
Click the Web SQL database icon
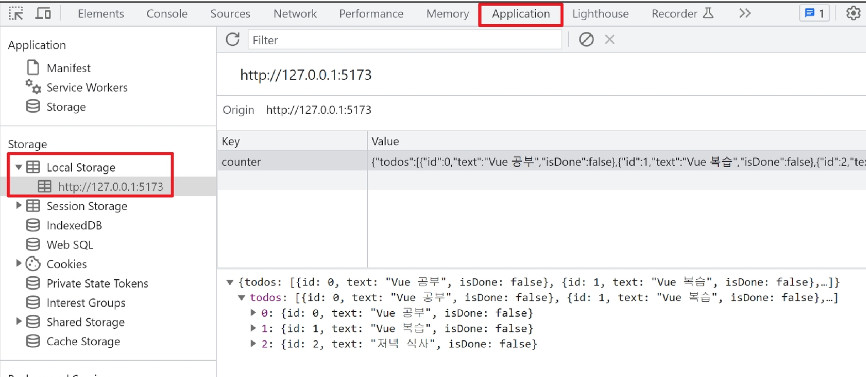[x=33, y=245]
